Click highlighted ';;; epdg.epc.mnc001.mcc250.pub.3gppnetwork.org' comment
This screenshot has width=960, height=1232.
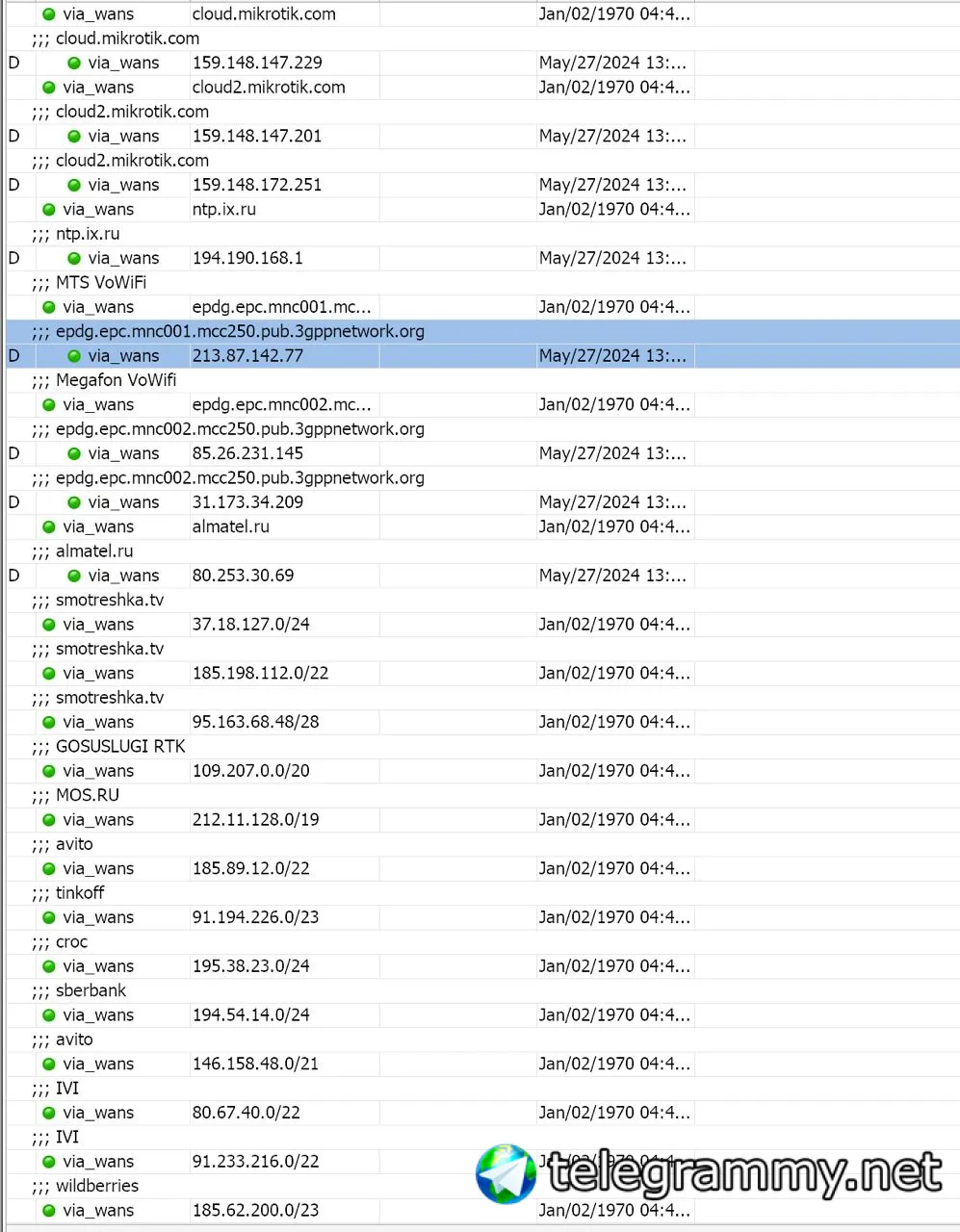(227, 331)
